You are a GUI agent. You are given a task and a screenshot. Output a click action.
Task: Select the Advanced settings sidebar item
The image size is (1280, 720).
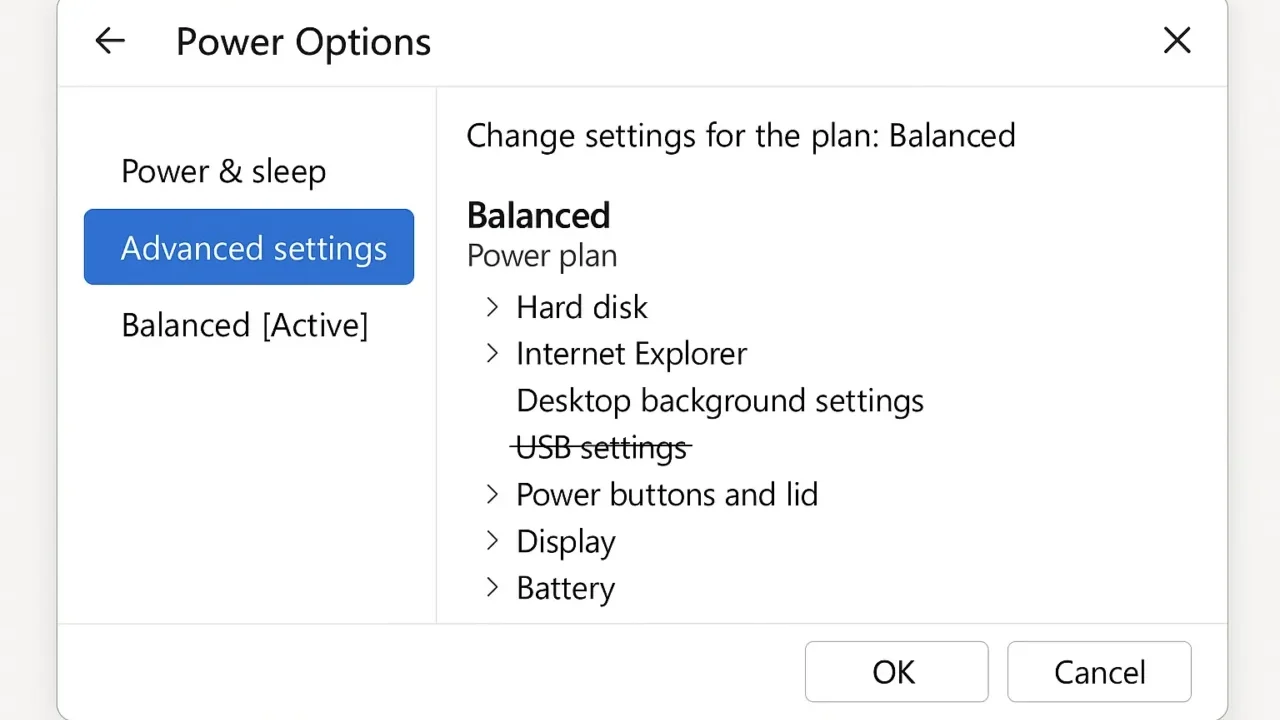pos(249,247)
